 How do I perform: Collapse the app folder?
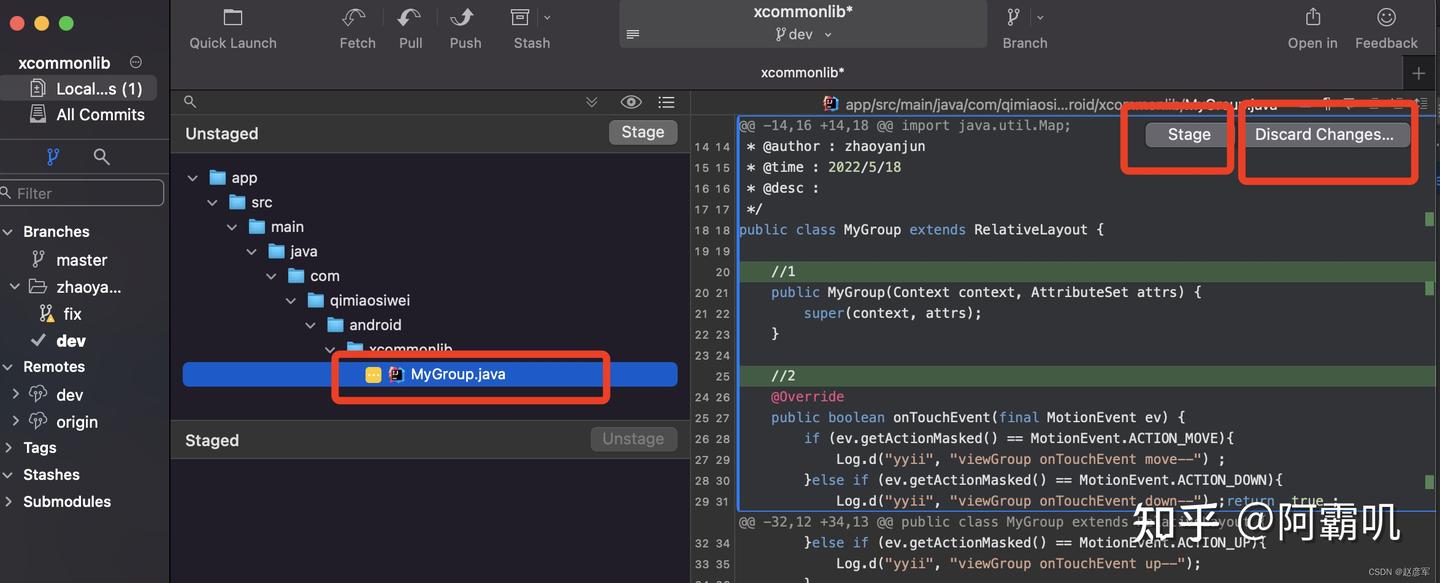pyautogui.click(x=192, y=178)
